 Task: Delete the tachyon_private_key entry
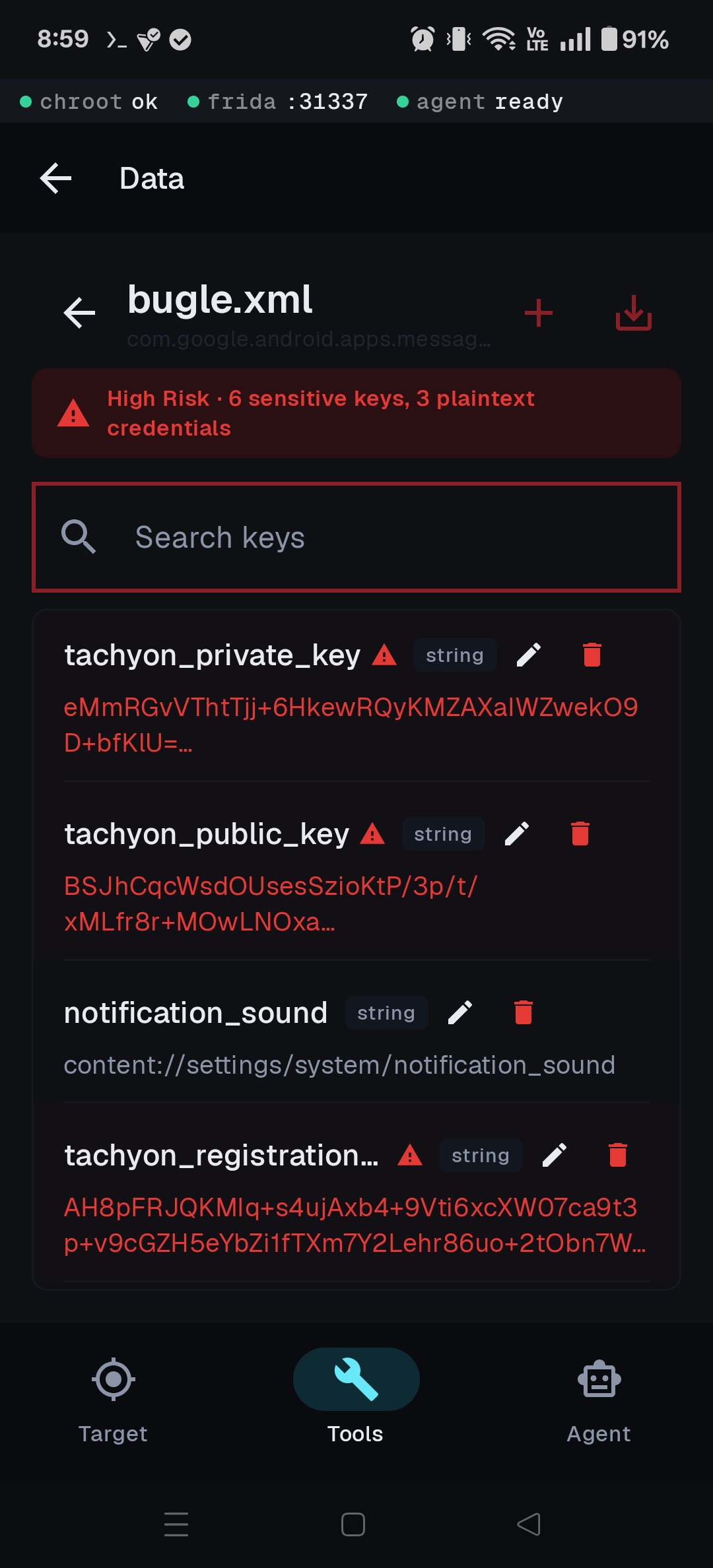coord(591,655)
